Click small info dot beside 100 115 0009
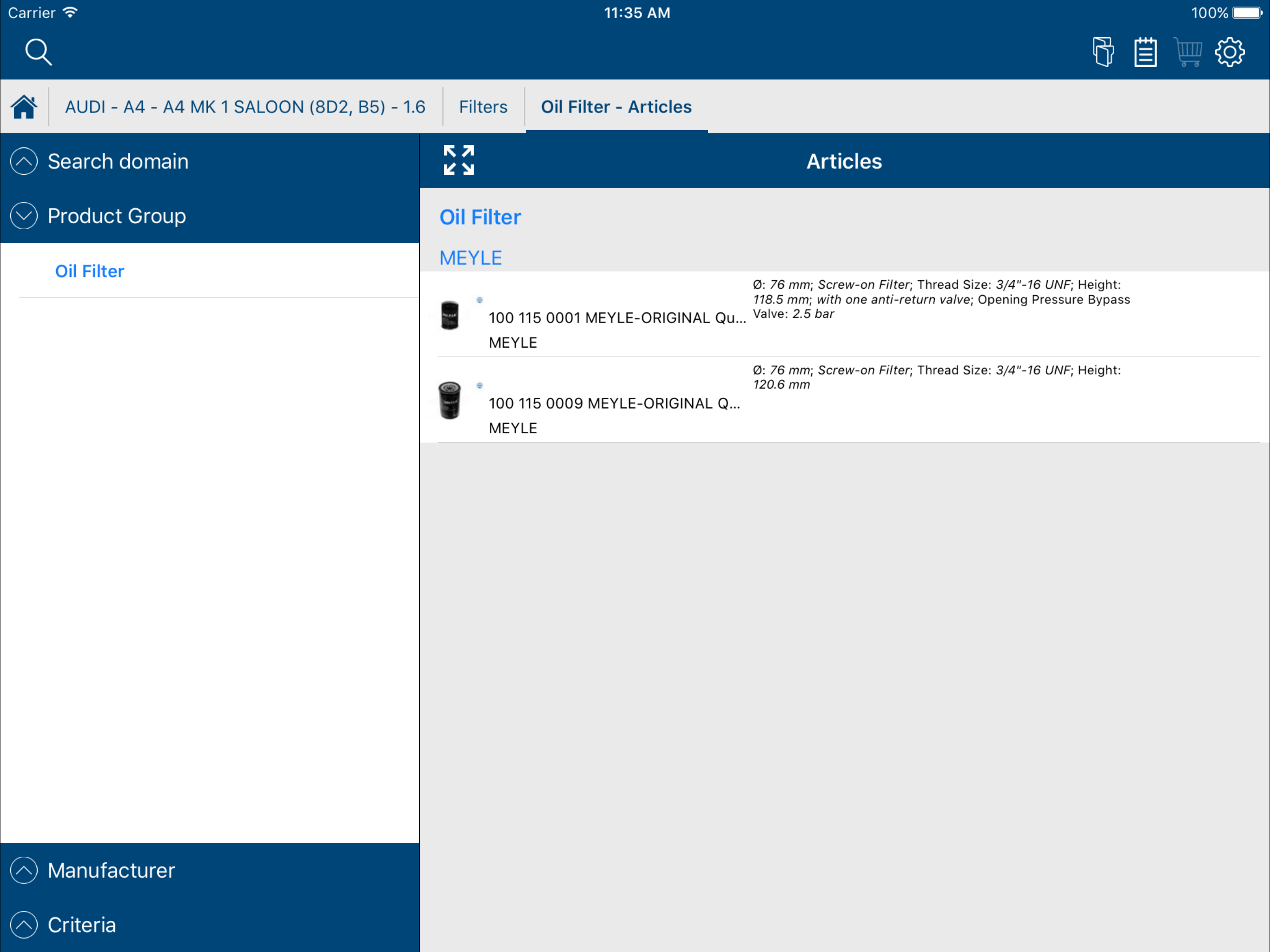The height and width of the screenshot is (952, 1270). pos(479,385)
